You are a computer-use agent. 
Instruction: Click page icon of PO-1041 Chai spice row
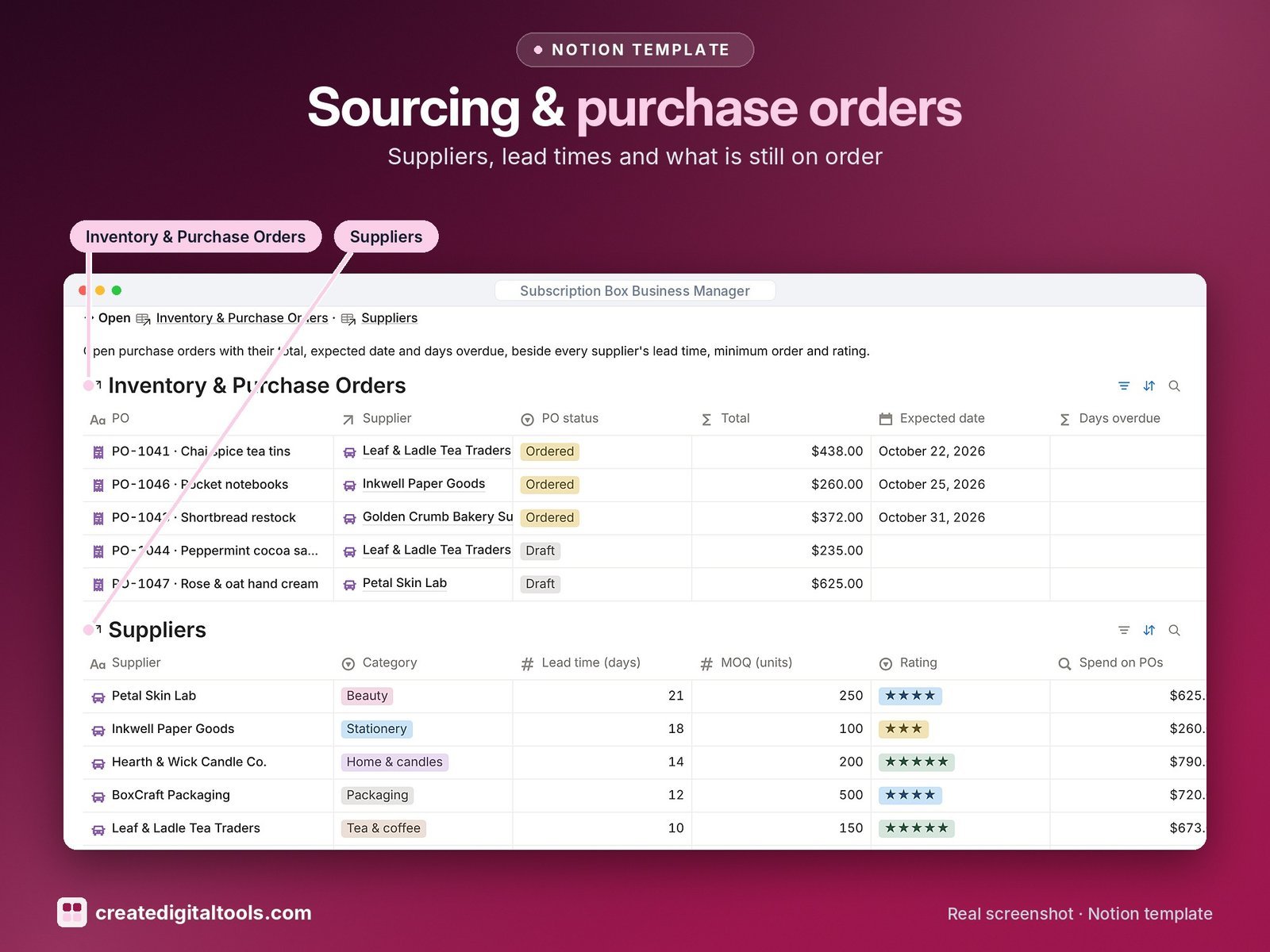(x=98, y=452)
